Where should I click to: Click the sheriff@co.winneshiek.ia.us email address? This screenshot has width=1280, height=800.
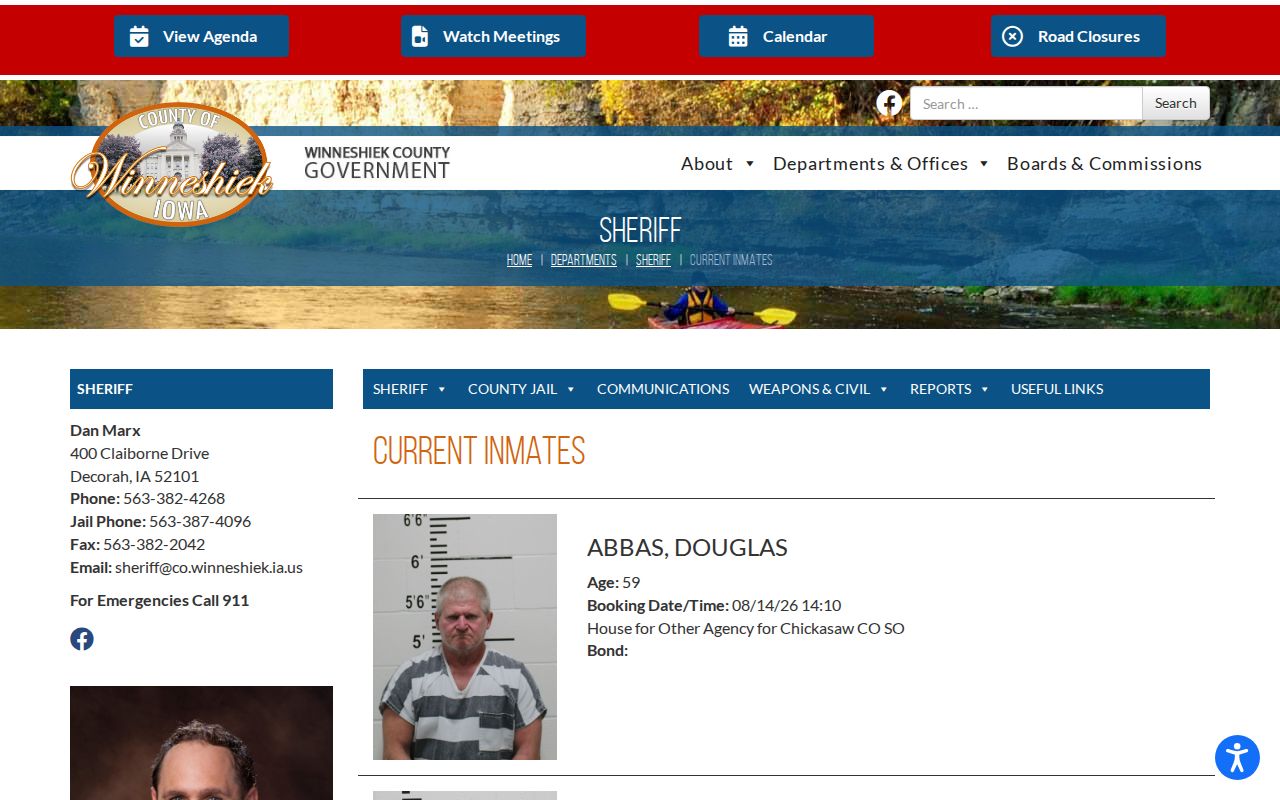click(x=208, y=567)
